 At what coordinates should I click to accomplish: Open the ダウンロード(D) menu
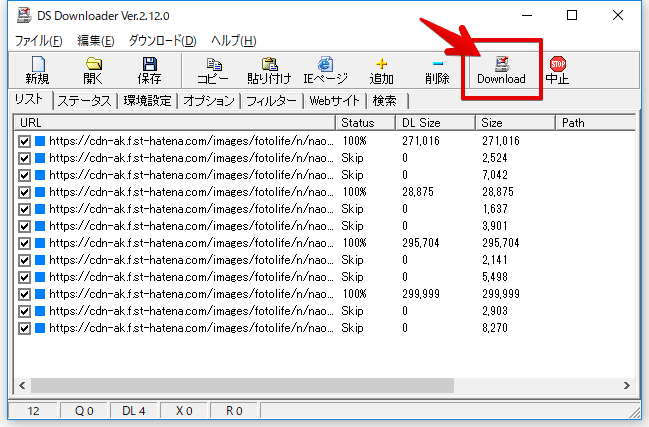click(163, 41)
